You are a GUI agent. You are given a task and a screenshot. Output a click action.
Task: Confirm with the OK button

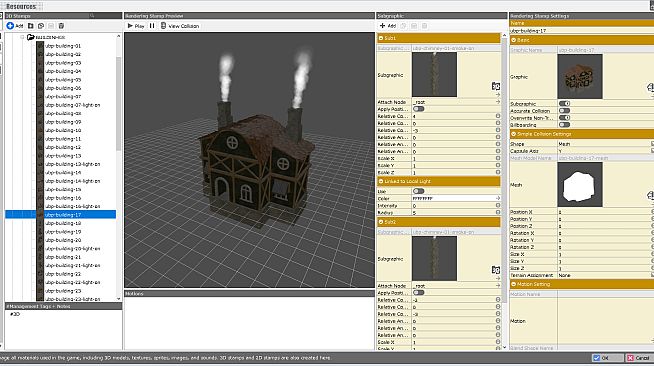[607, 358]
